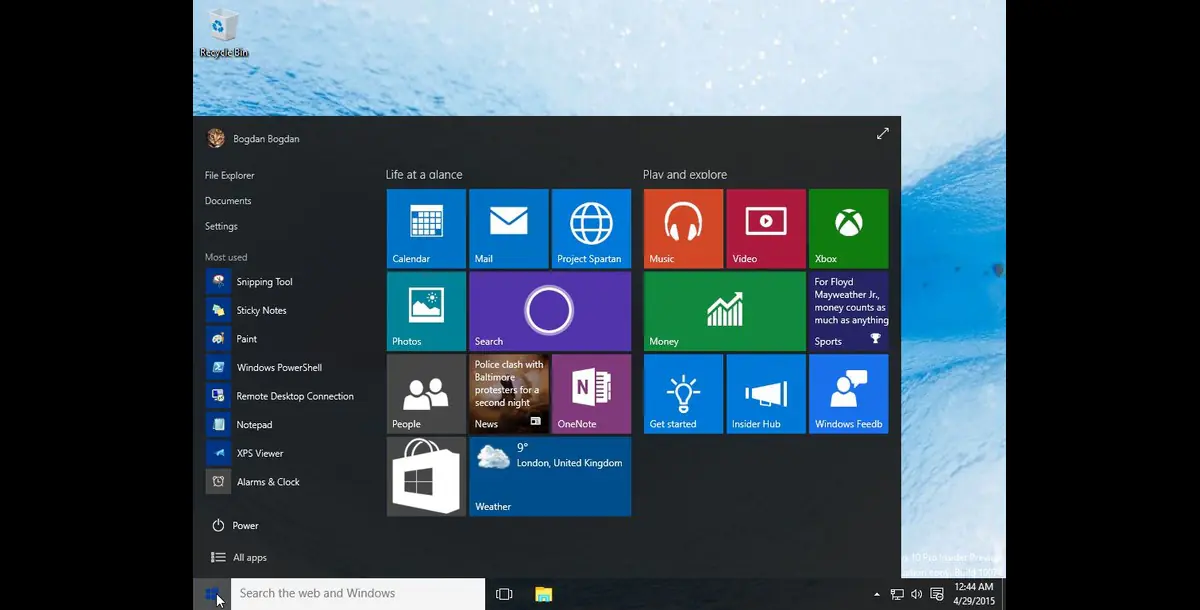Open the Calendar tile
Screen dimensions: 1200x610
point(426,228)
